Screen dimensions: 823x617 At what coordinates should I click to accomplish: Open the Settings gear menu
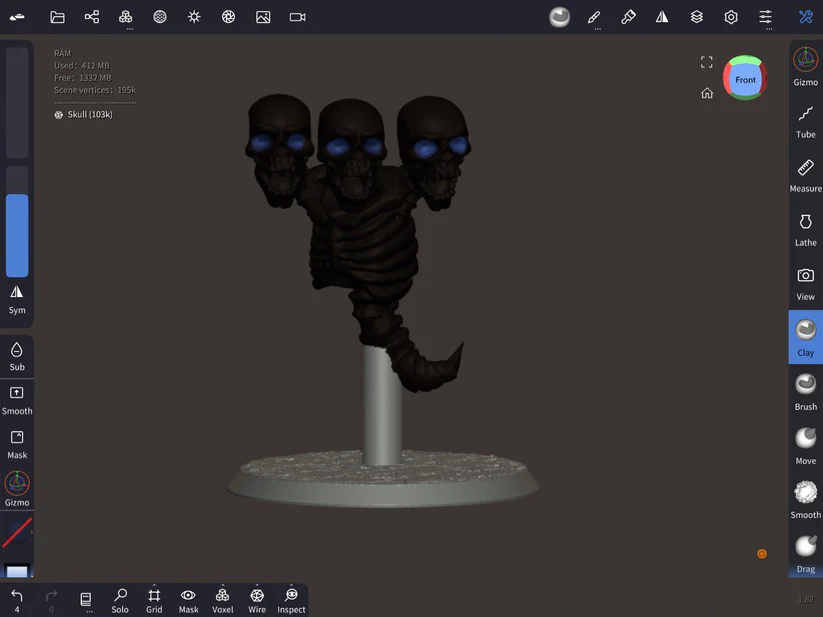coord(731,17)
